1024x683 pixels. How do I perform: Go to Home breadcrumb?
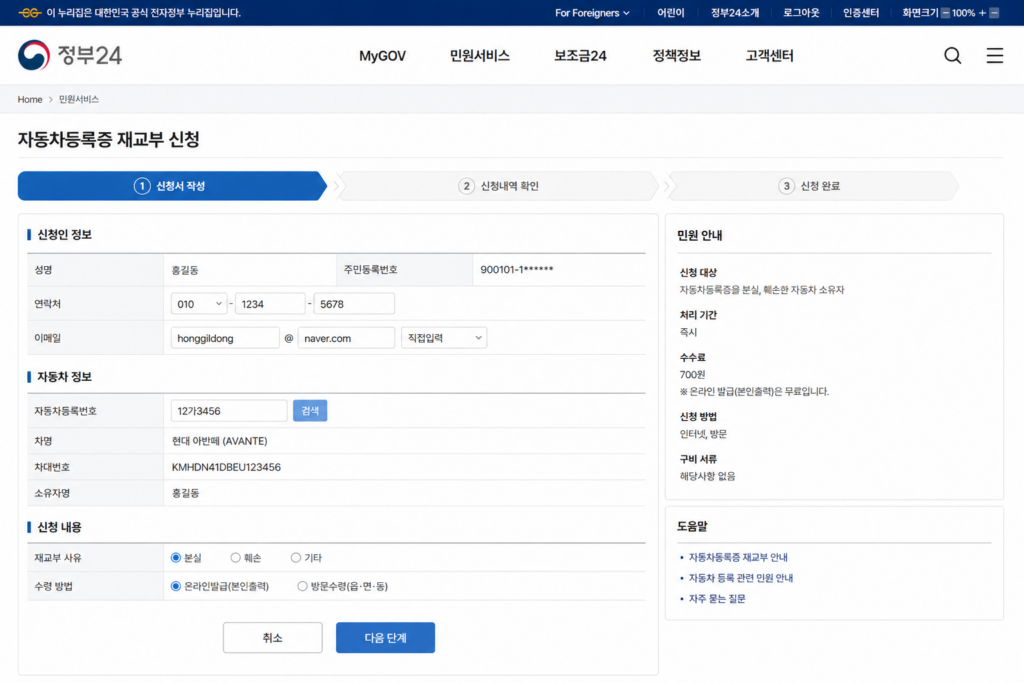click(x=30, y=99)
